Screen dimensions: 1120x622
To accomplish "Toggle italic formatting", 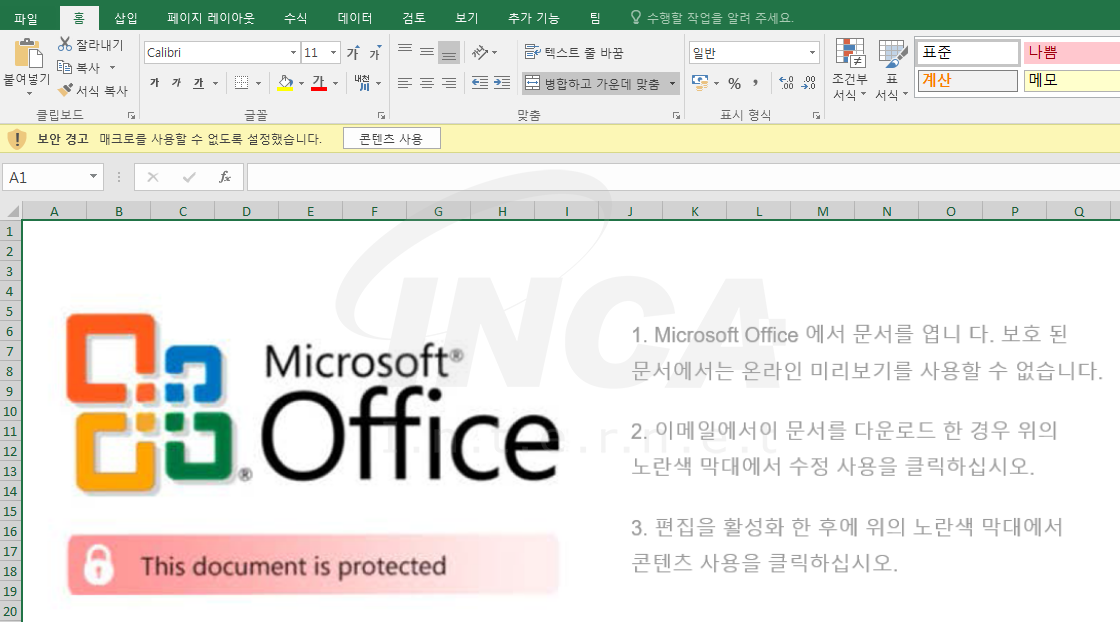I will [176, 83].
